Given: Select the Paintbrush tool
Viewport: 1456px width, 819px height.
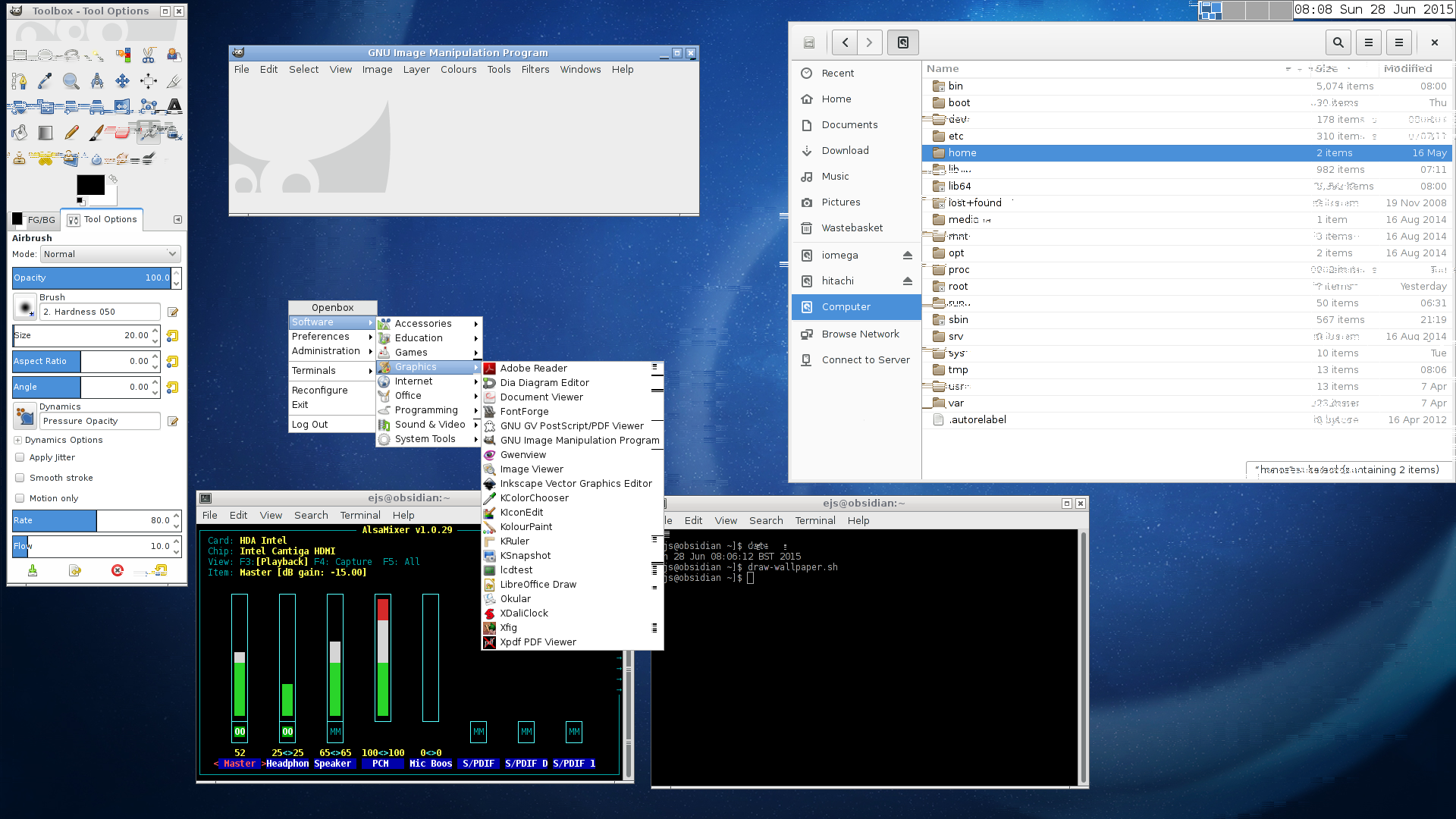Looking at the screenshot, I should pyautogui.click(x=96, y=133).
